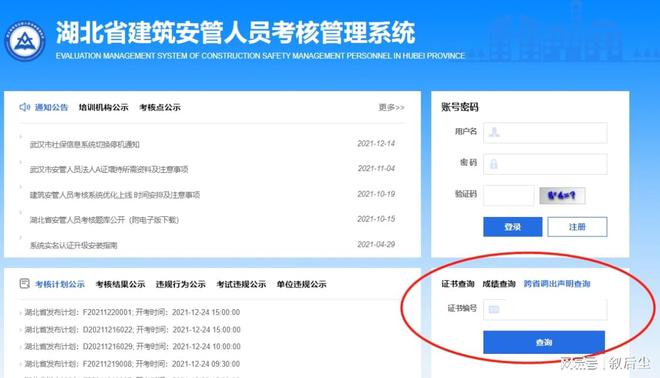The height and width of the screenshot is (378, 660).
Task: Open plan entry F20211220001
Action: (x=132, y=312)
